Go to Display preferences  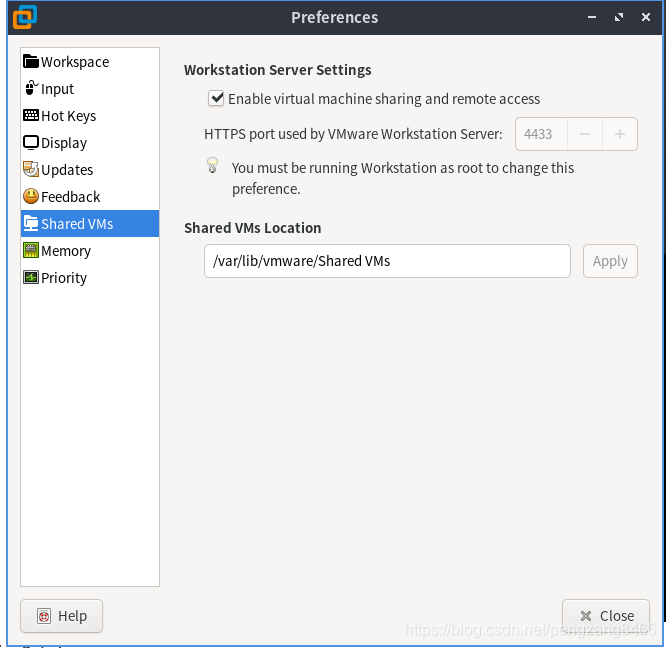pos(90,143)
